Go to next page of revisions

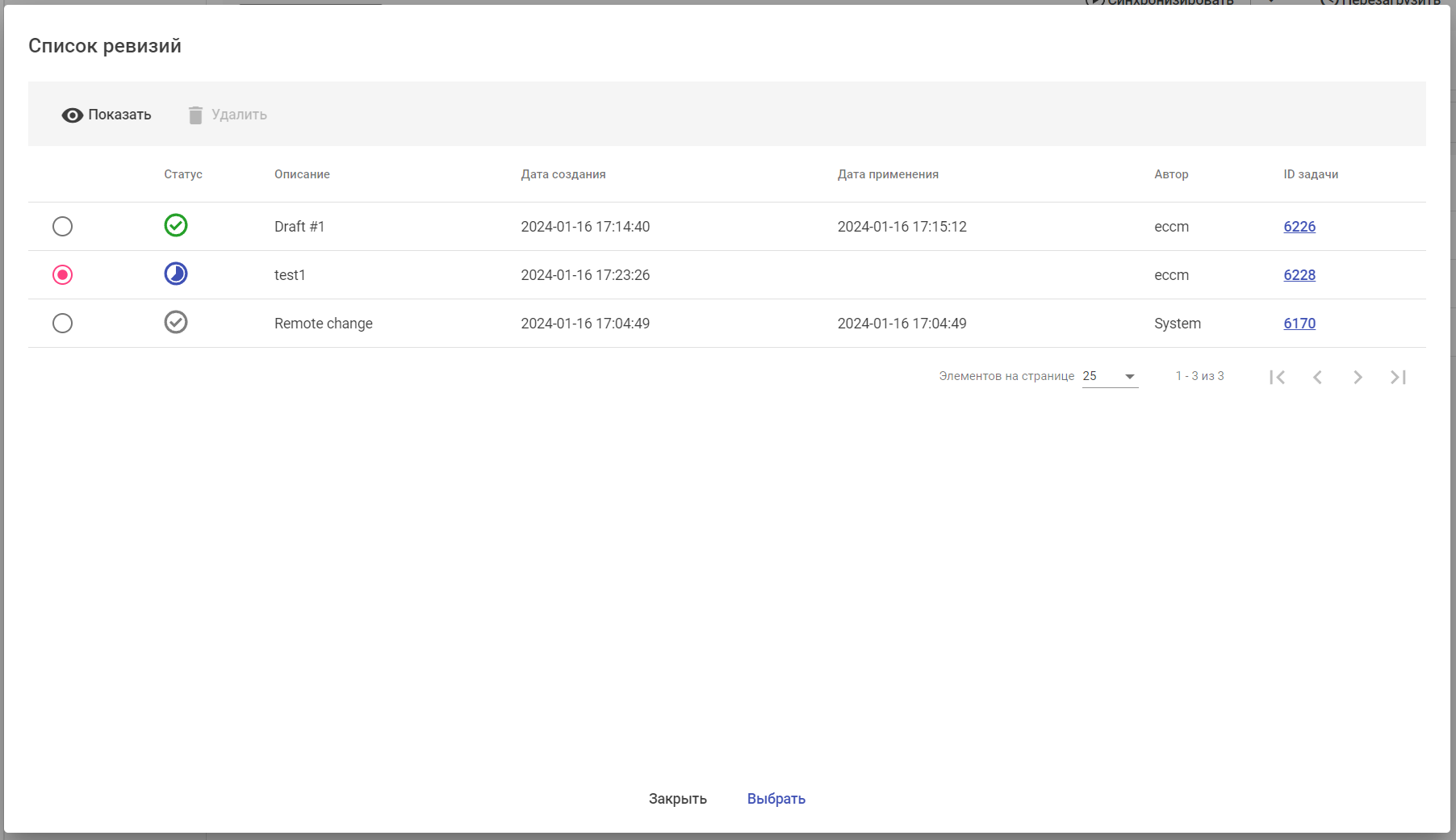(1358, 377)
